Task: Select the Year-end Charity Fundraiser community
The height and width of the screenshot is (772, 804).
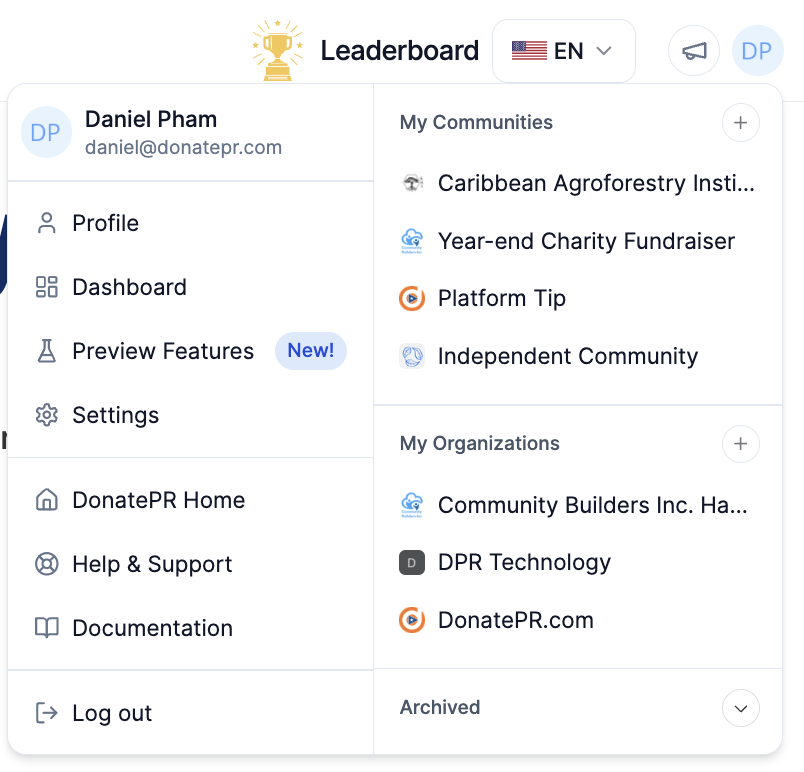Action: 586,241
